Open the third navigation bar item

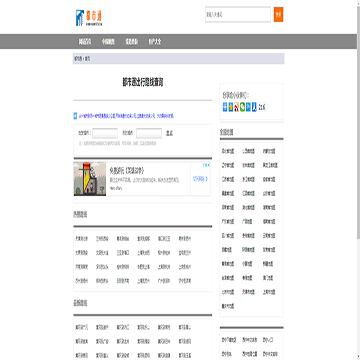click(132, 42)
